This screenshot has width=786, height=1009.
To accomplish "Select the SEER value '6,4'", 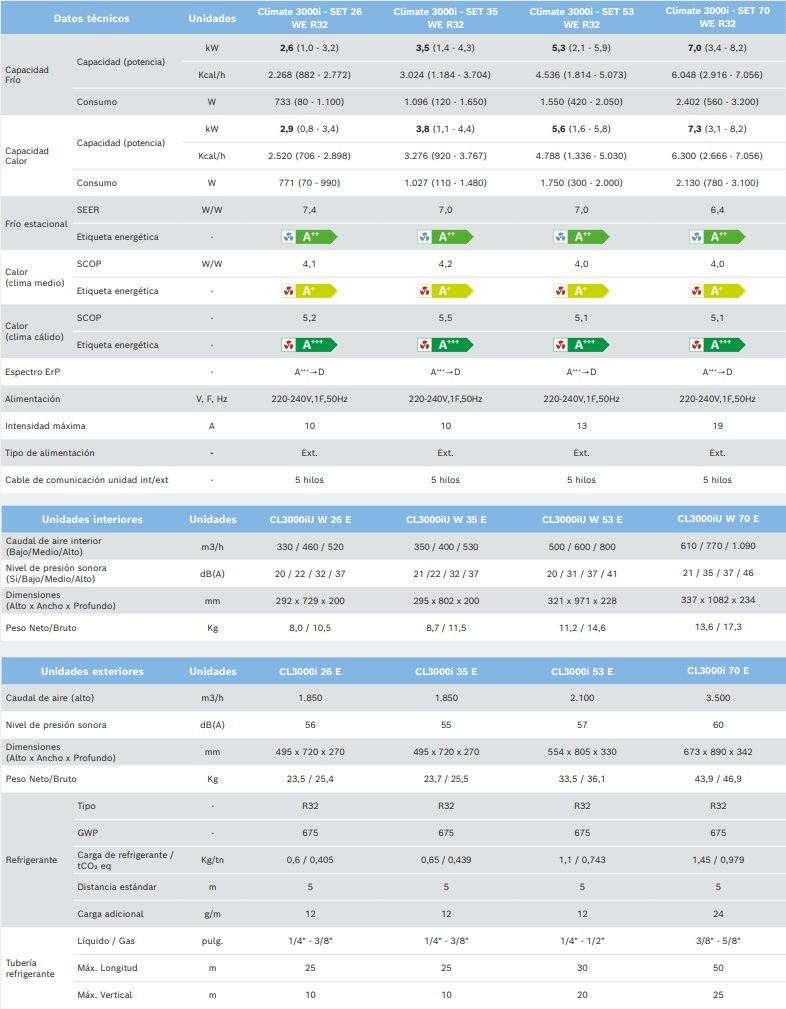I will (717, 210).
